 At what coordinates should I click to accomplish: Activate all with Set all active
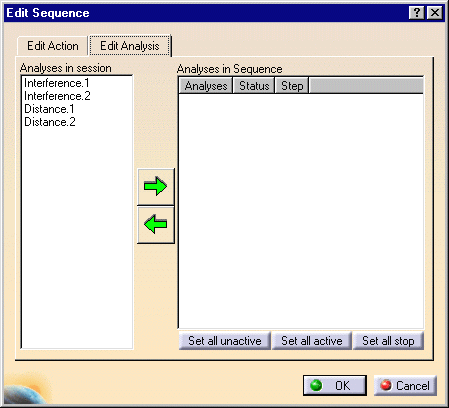[x=312, y=341]
